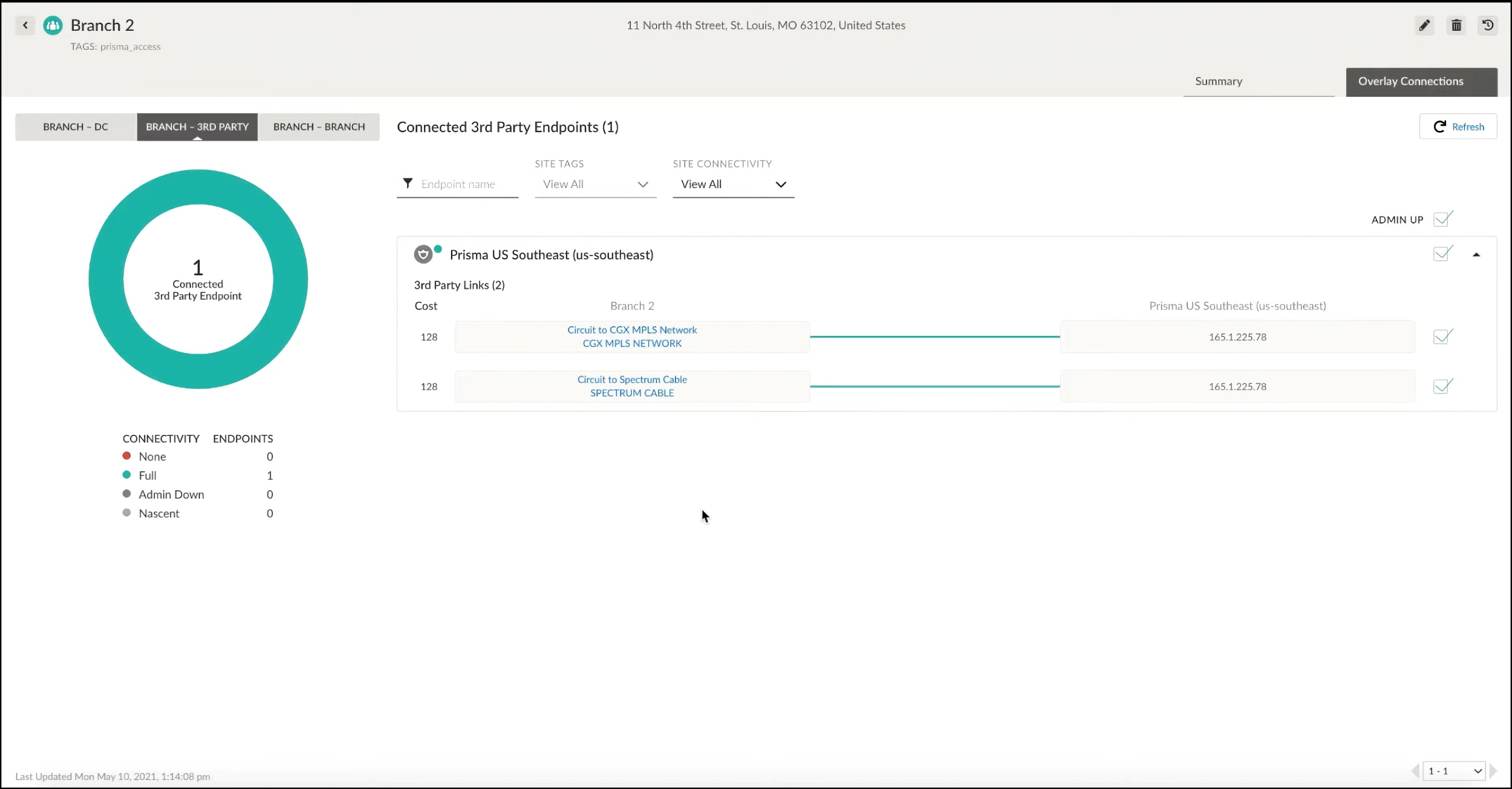Viewport: 1512px width, 789px height.
Task: Click the teal Full legend dot
Action: [126, 475]
